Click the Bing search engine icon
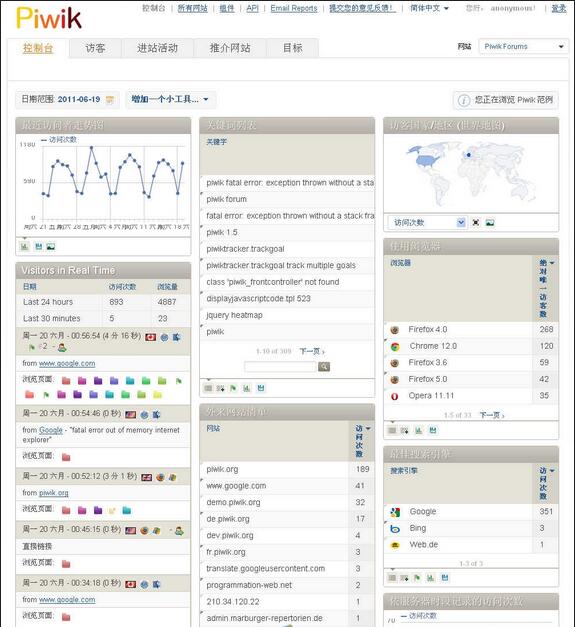This screenshot has height=627, width=575. coord(395,529)
